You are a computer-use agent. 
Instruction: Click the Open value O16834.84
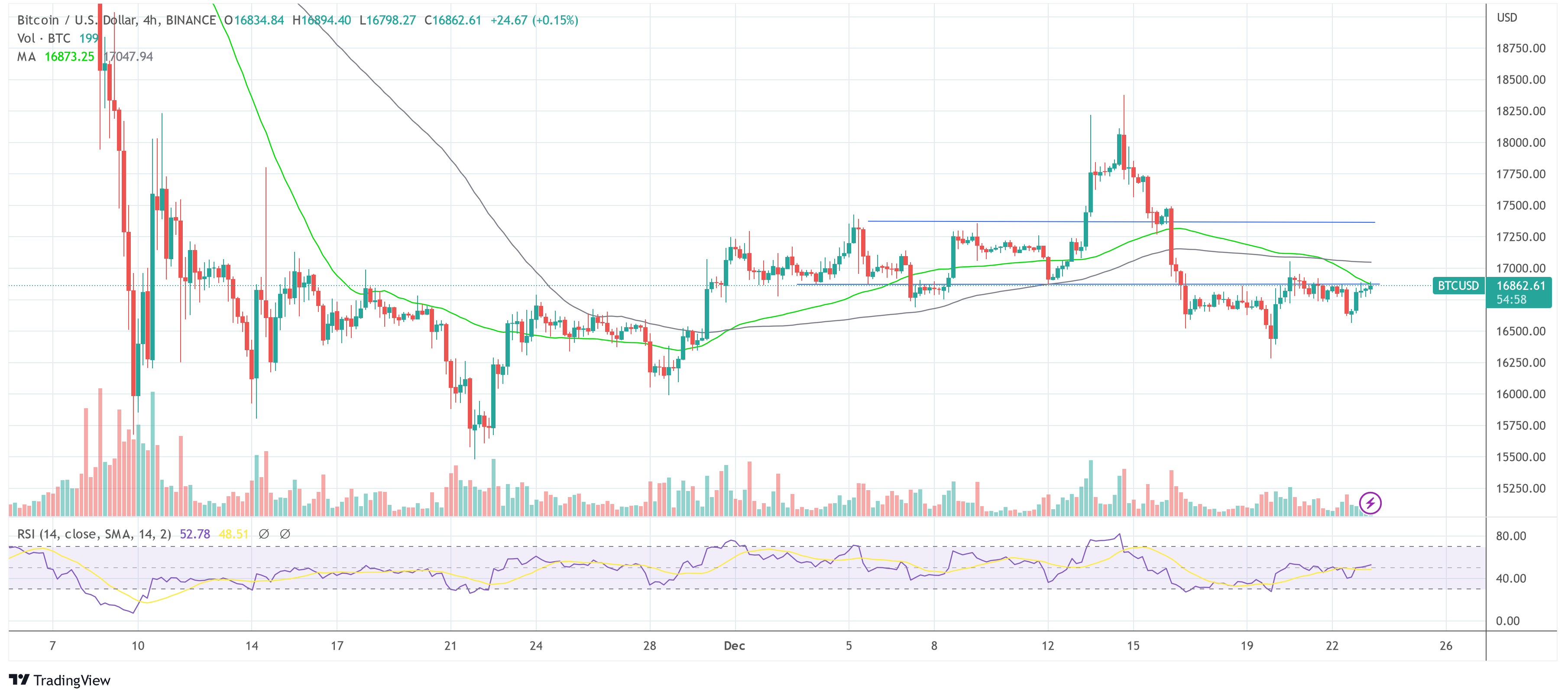click(254, 20)
